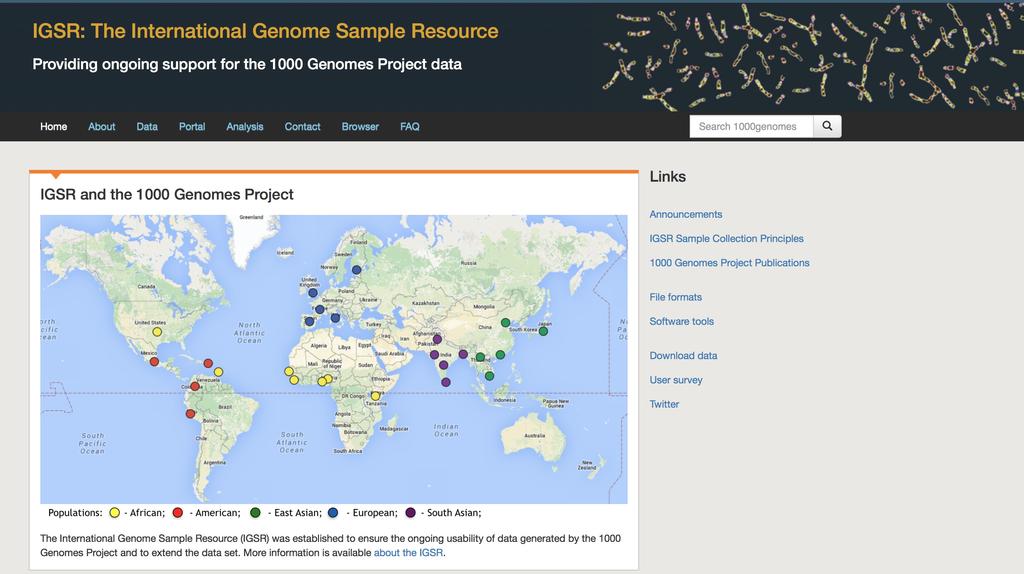
Task: Select the green marker in northern China
Action: point(505,323)
